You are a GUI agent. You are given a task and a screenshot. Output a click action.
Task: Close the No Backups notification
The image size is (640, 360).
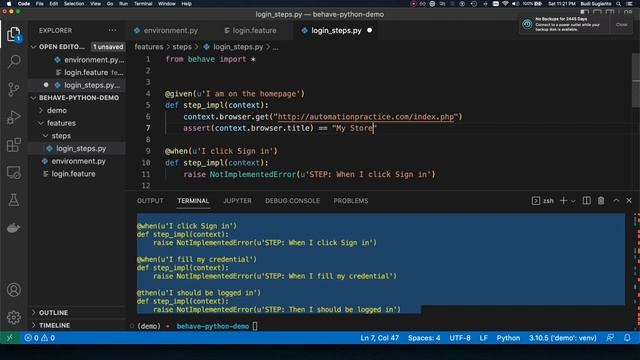(x=621, y=24)
